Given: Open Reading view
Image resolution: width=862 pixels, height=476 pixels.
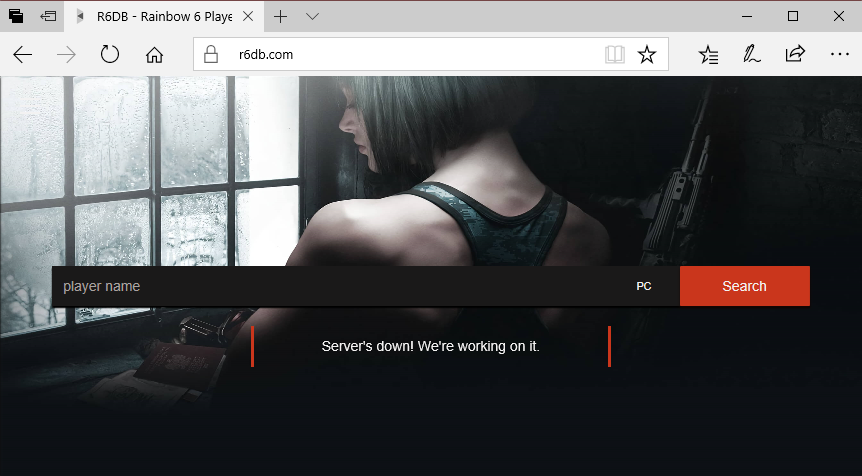Looking at the screenshot, I should tap(615, 54).
